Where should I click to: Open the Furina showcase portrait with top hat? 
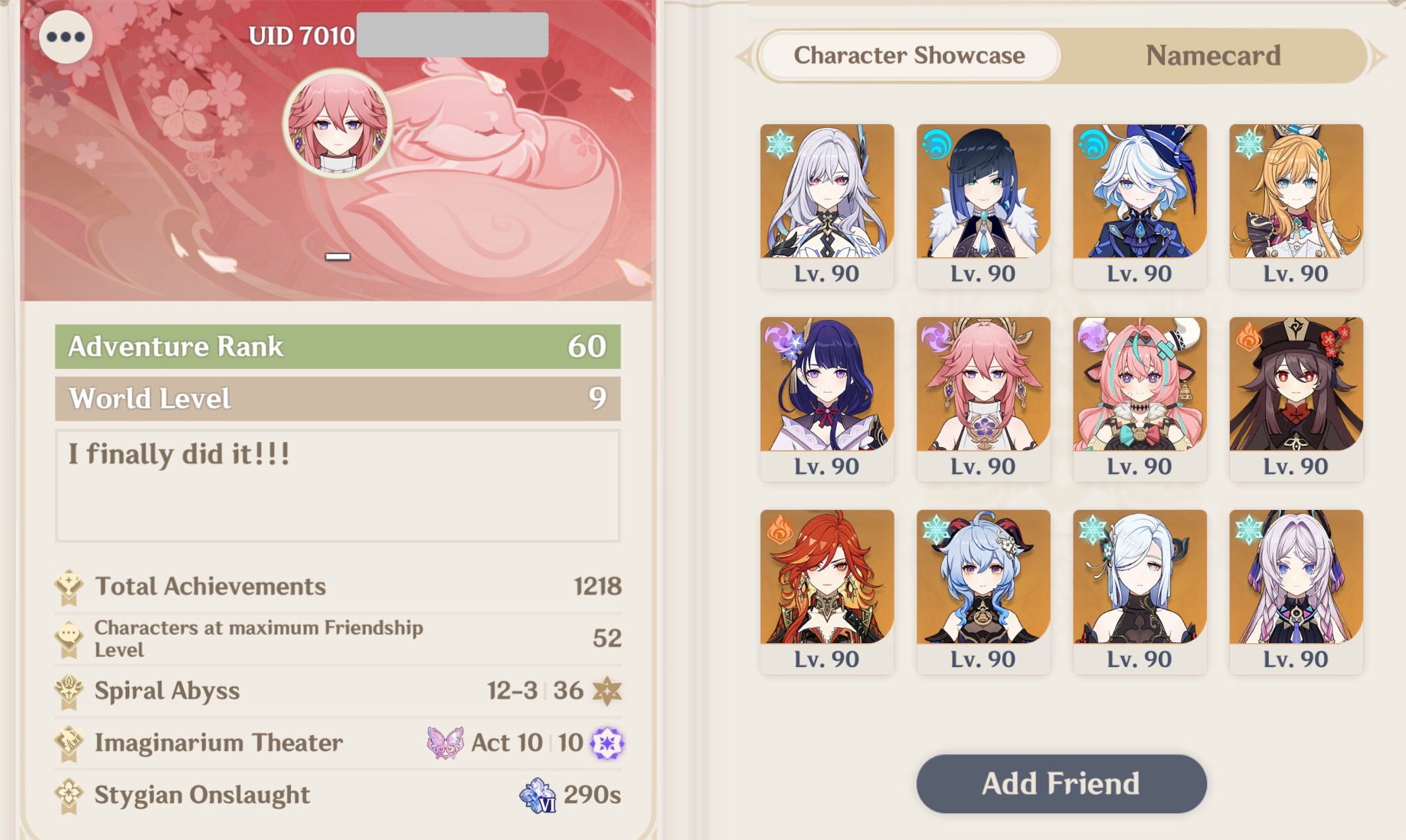pos(1140,206)
